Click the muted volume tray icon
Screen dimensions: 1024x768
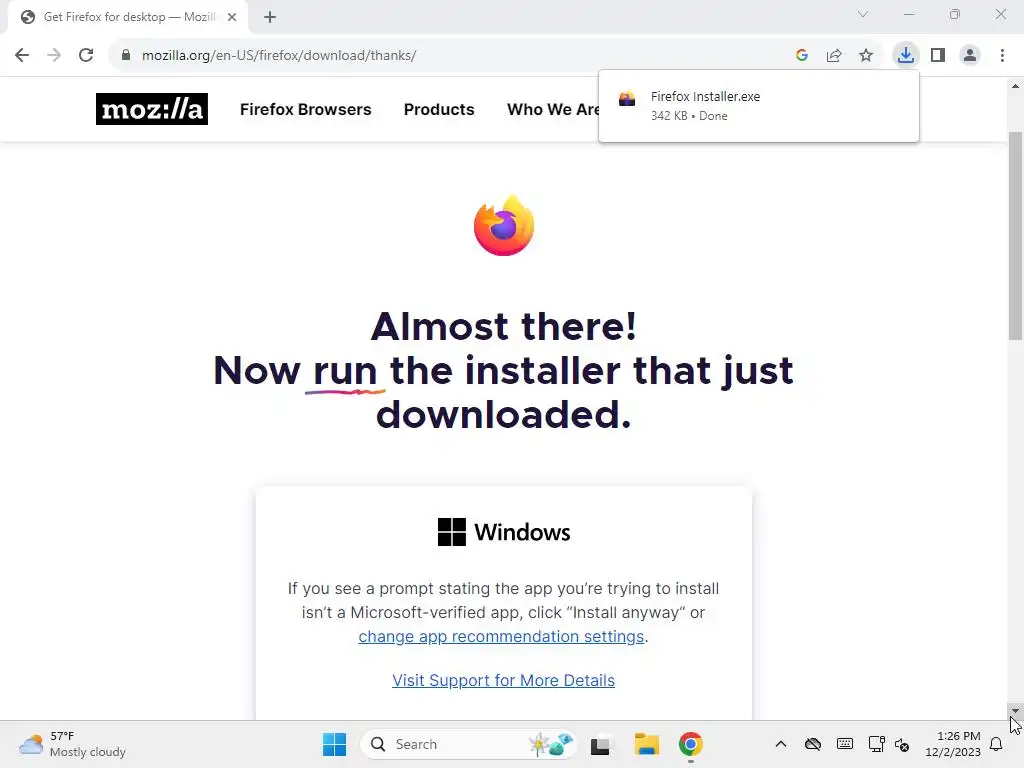(x=902, y=744)
